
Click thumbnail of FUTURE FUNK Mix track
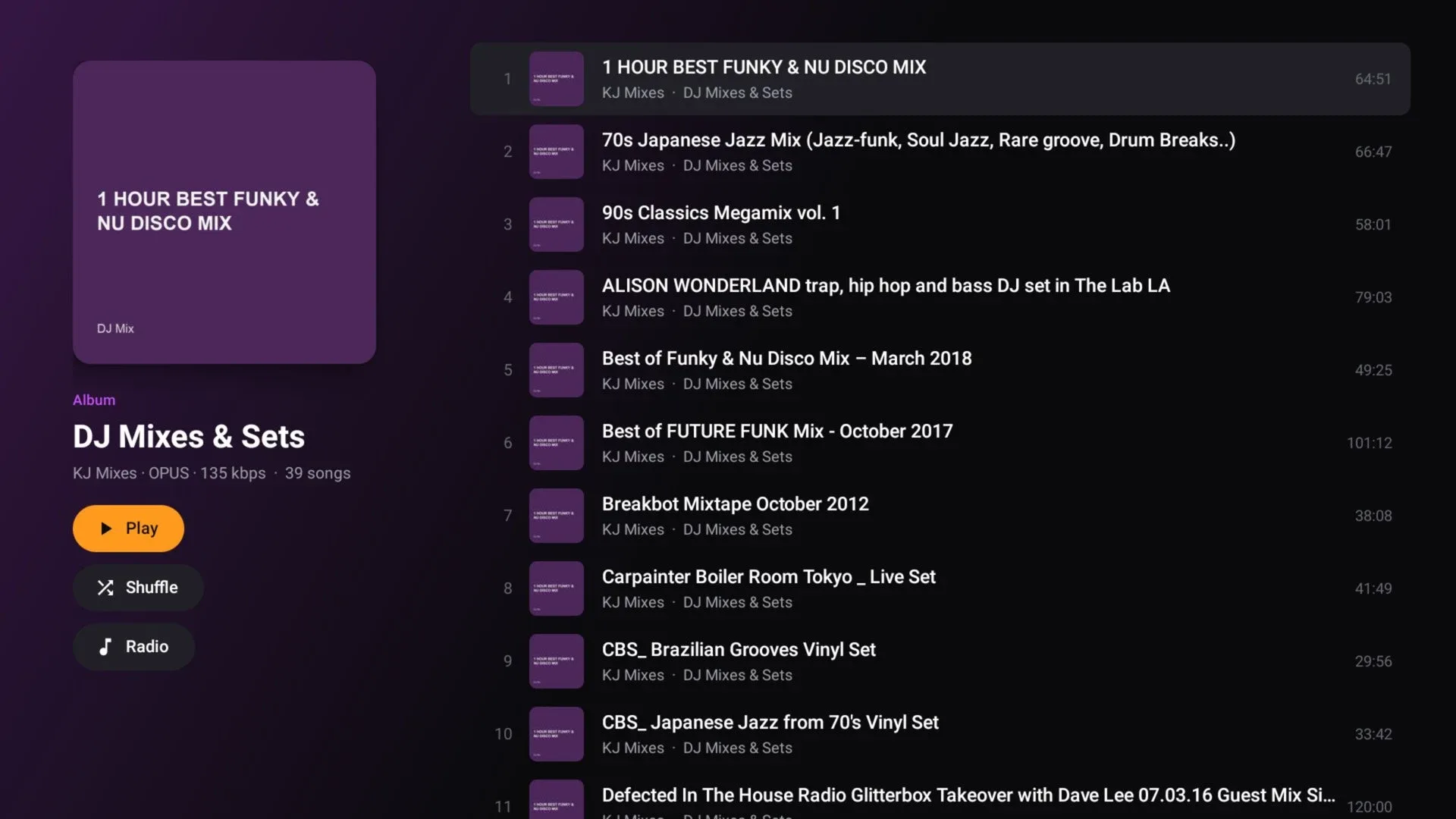(x=557, y=443)
